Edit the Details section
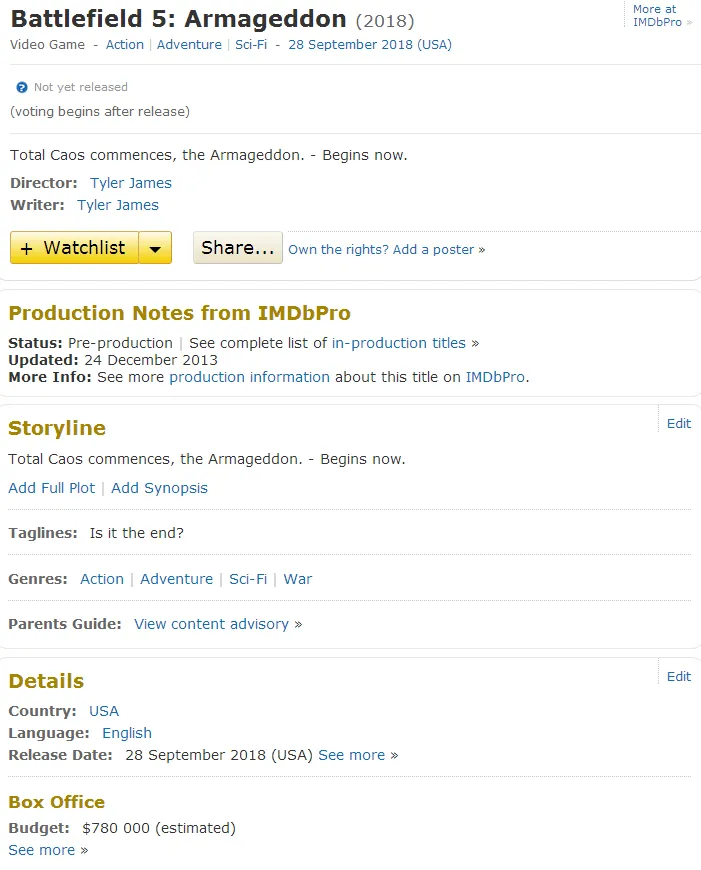The image size is (701, 870). click(x=678, y=676)
